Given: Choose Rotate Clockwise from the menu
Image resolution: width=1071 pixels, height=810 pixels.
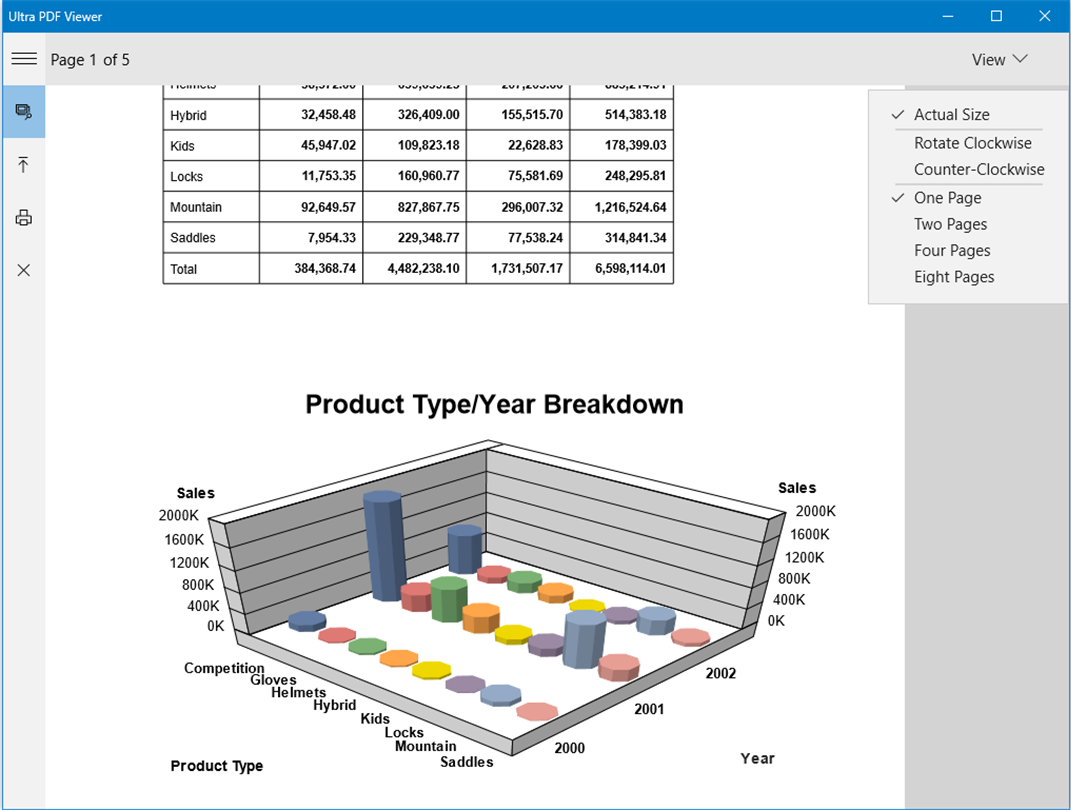Looking at the screenshot, I should (x=973, y=143).
